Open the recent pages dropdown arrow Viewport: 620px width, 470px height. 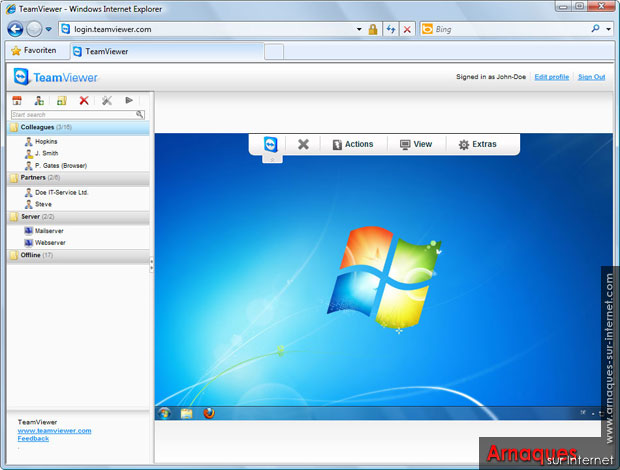[48, 29]
